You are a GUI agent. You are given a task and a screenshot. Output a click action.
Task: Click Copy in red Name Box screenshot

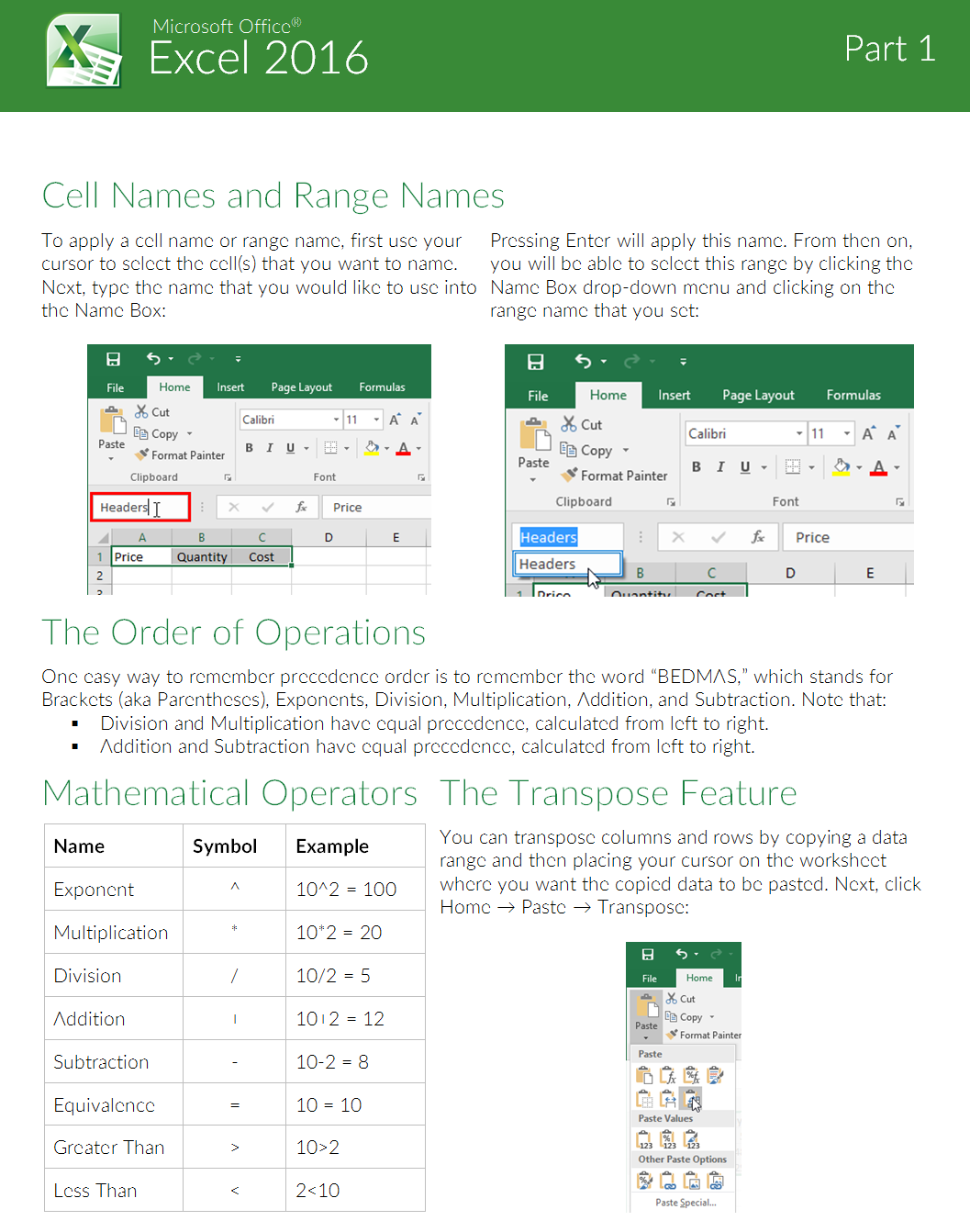tap(156, 433)
